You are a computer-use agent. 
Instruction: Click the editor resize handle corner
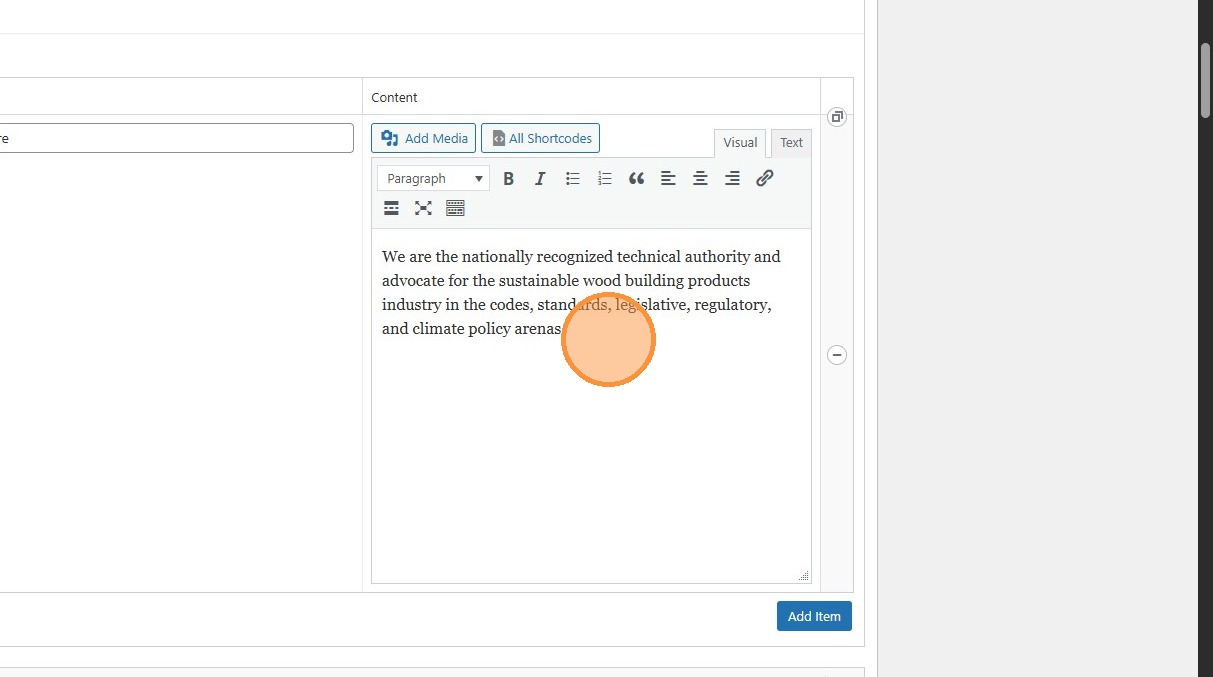click(x=804, y=576)
